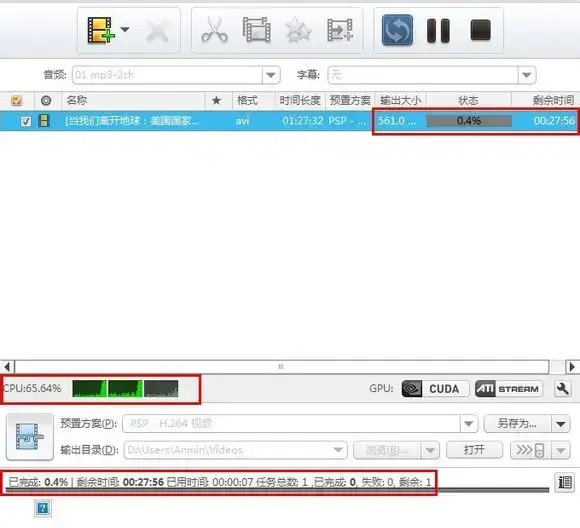Viewport: 580px width, 528px height.
Task: Click the 另存为 button
Action: (x=517, y=423)
